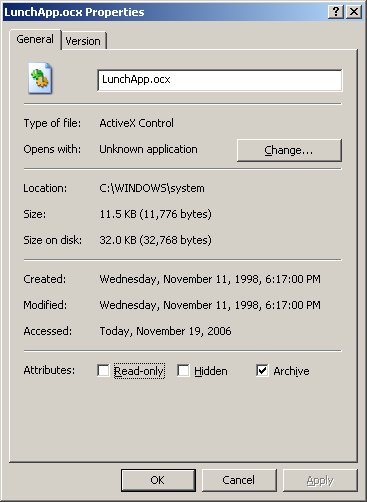Click the 'Opens with:' label
367x502 pixels.
click(x=52, y=149)
